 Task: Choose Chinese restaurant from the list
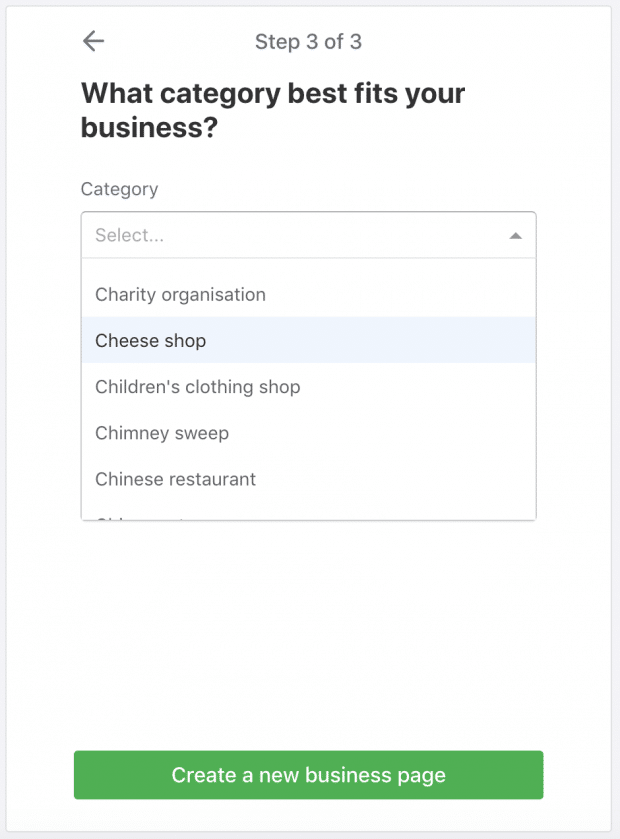[x=175, y=479]
